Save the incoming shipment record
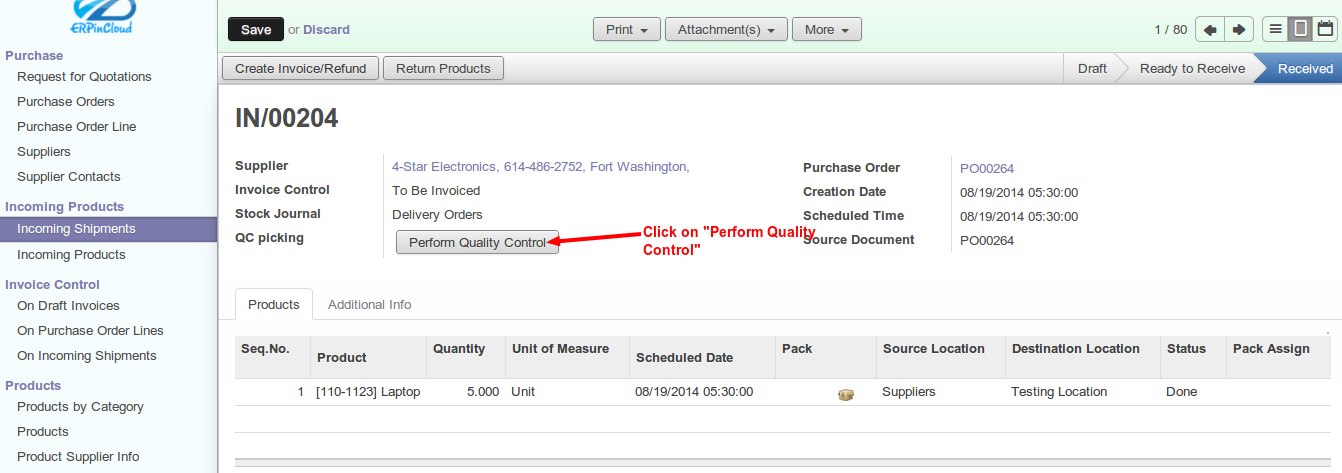Viewport: 1342px width, 473px height. [x=256, y=29]
